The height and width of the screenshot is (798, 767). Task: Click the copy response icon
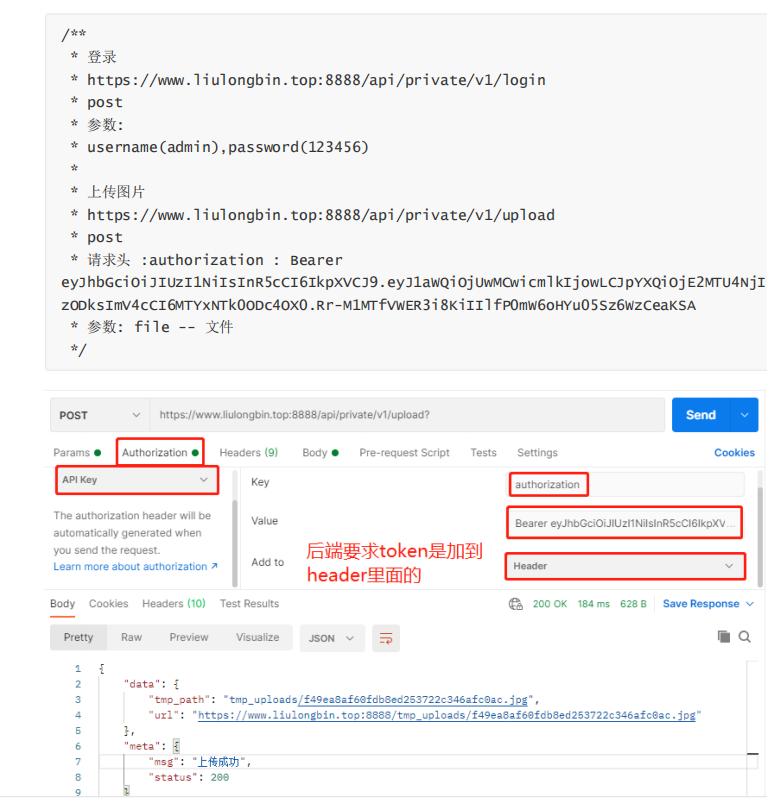point(724,637)
